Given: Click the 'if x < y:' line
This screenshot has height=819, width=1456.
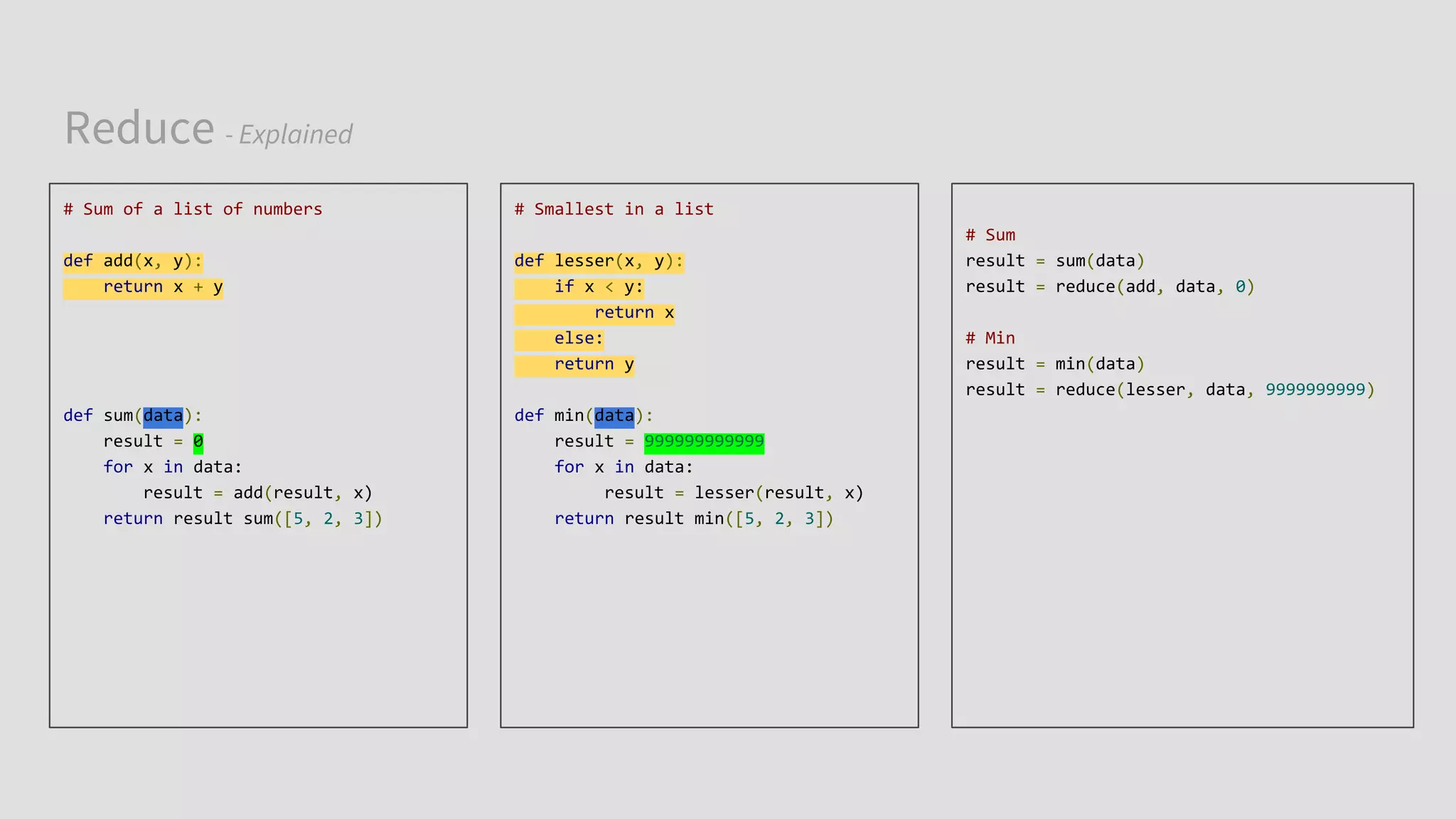Looking at the screenshot, I should pyautogui.click(x=599, y=287).
